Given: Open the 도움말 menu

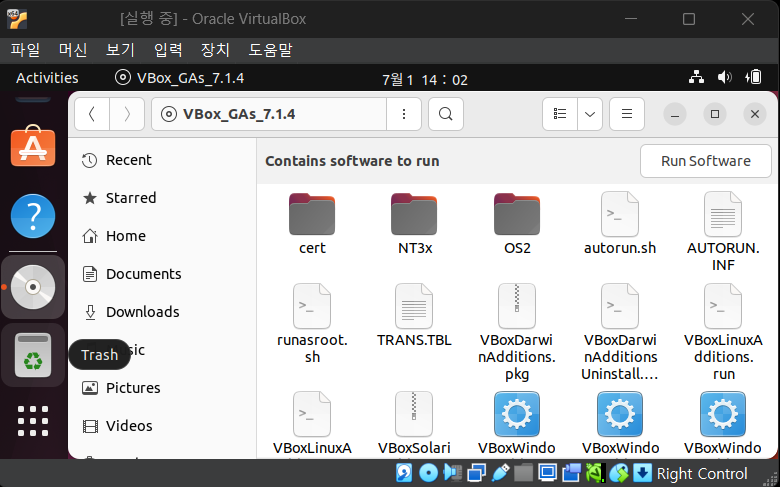Looking at the screenshot, I should (270, 50).
